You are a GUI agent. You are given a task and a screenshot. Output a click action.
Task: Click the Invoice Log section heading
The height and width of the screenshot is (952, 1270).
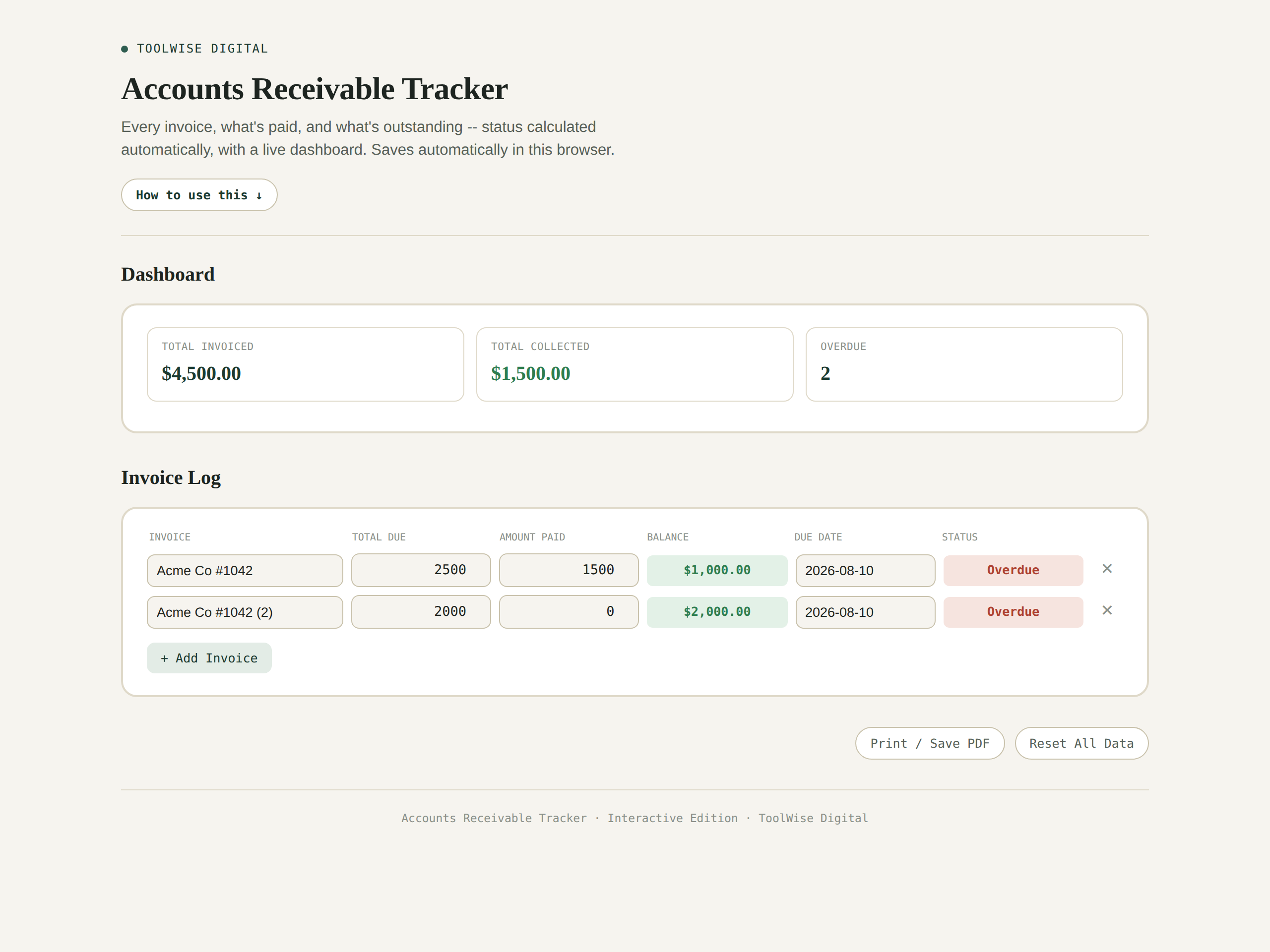click(x=171, y=477)
